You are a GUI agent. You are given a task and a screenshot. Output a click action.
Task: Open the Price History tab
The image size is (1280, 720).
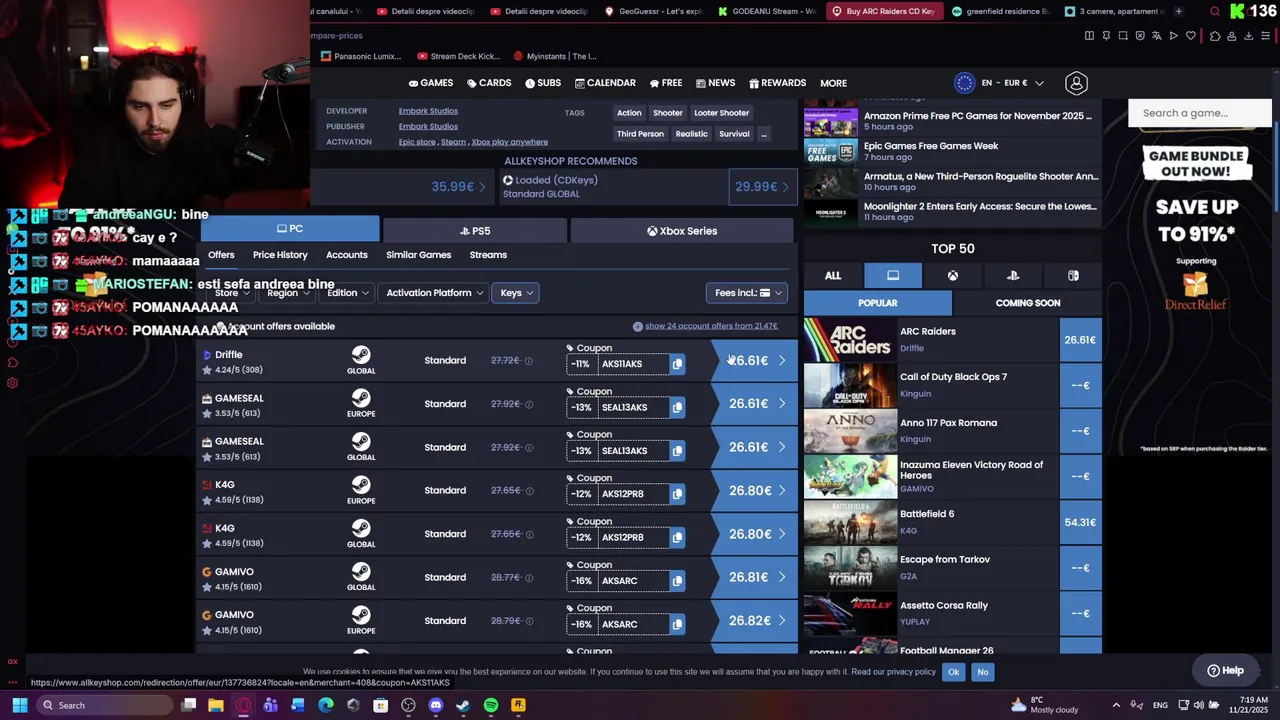pyautogui.click(x=280, y=255)
